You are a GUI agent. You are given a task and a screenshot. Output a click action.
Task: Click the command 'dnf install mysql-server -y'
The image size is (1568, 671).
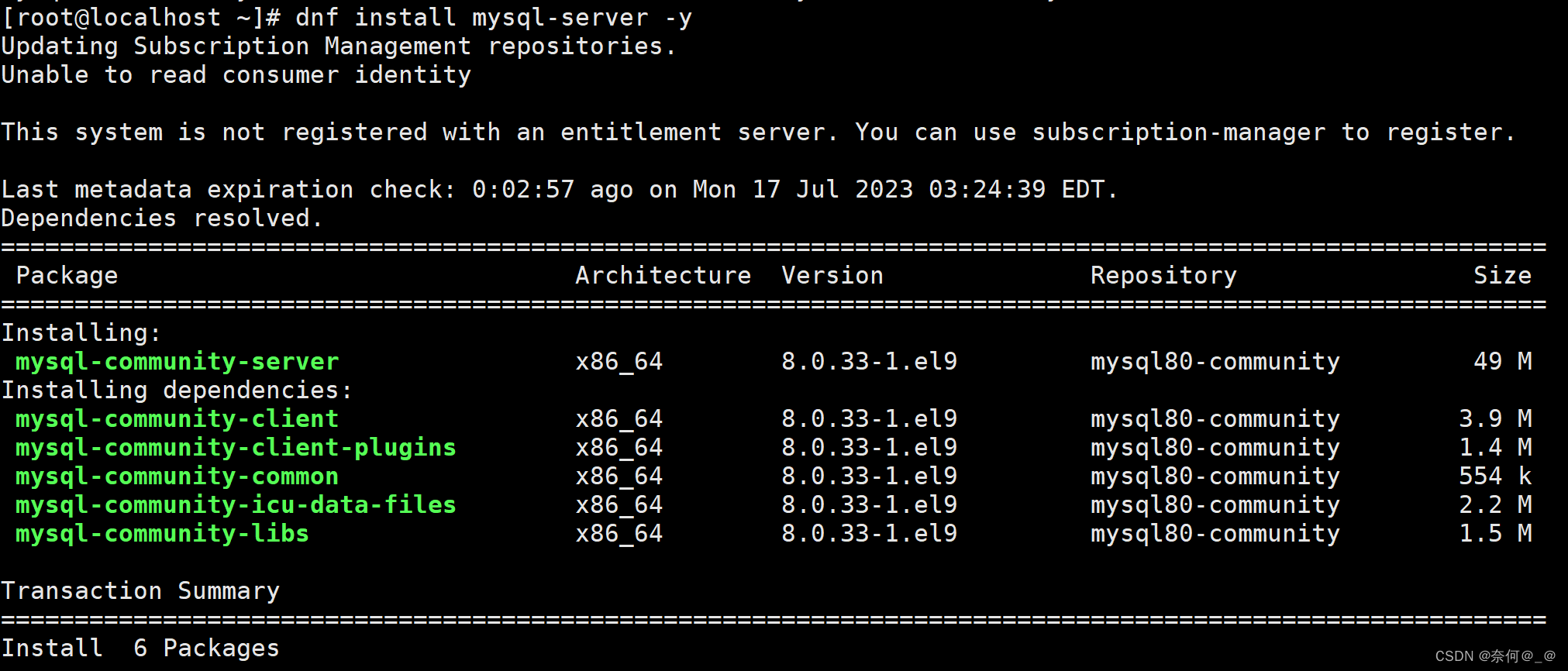point(494,17)
